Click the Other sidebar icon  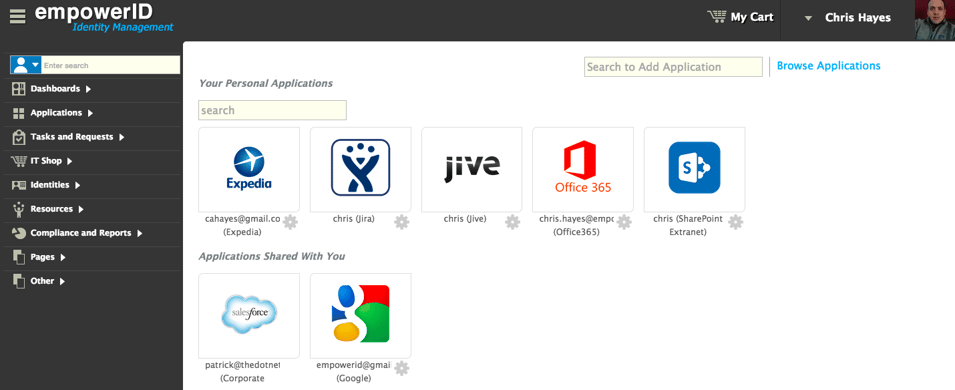click(19, 282)
